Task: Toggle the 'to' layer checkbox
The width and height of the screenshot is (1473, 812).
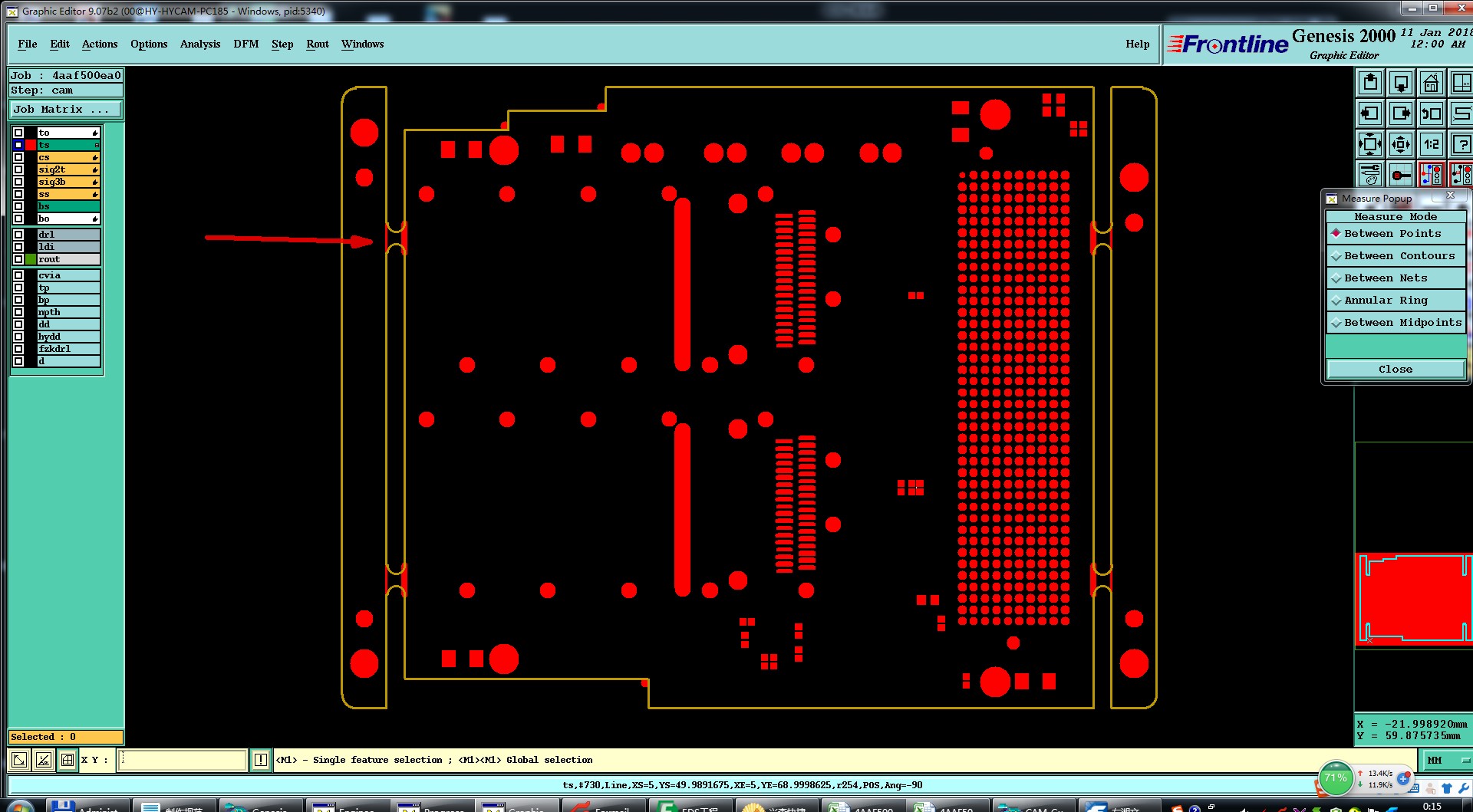Action: (18, 133)
